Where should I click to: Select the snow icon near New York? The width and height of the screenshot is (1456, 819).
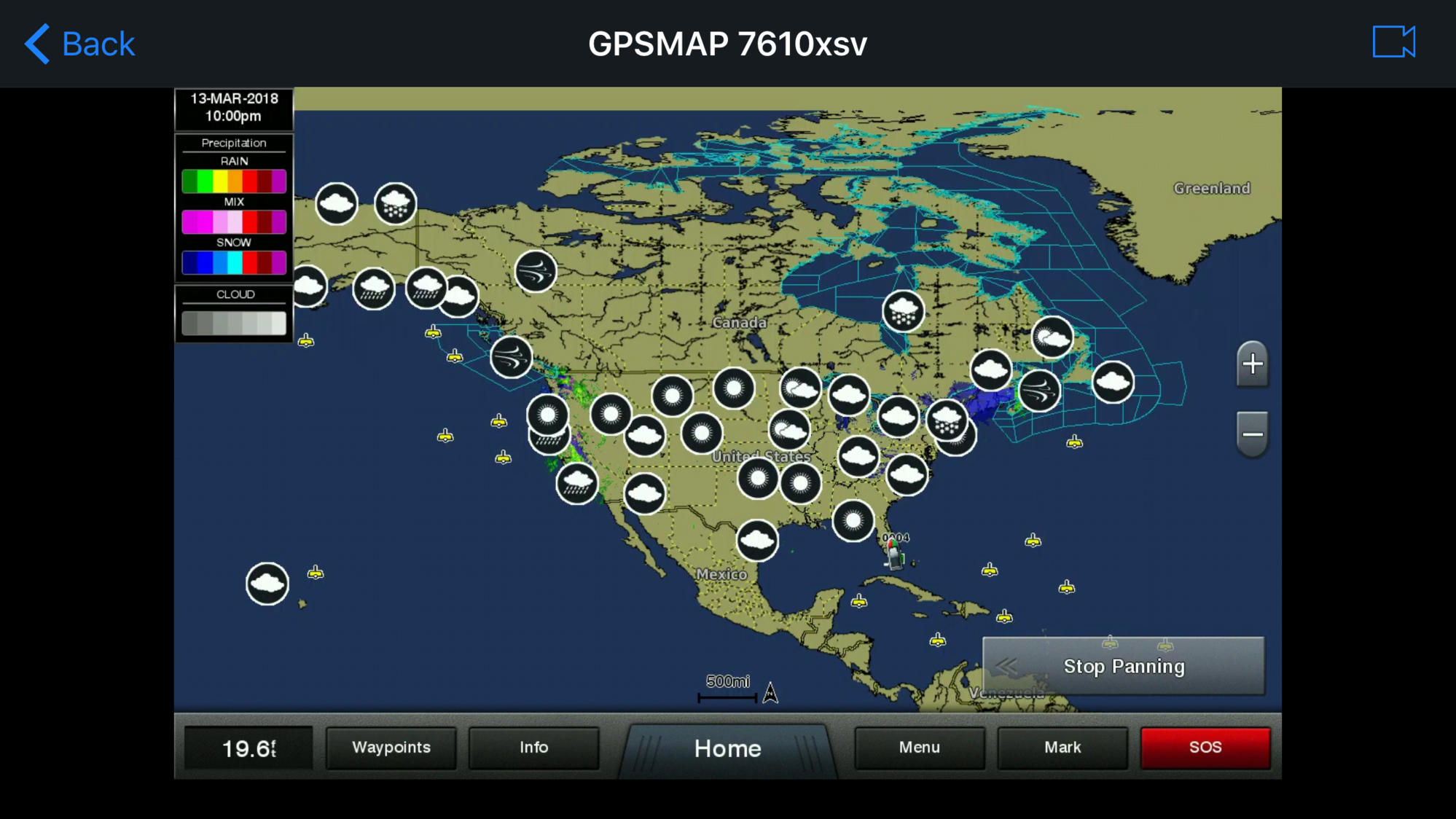coord(946,420)
